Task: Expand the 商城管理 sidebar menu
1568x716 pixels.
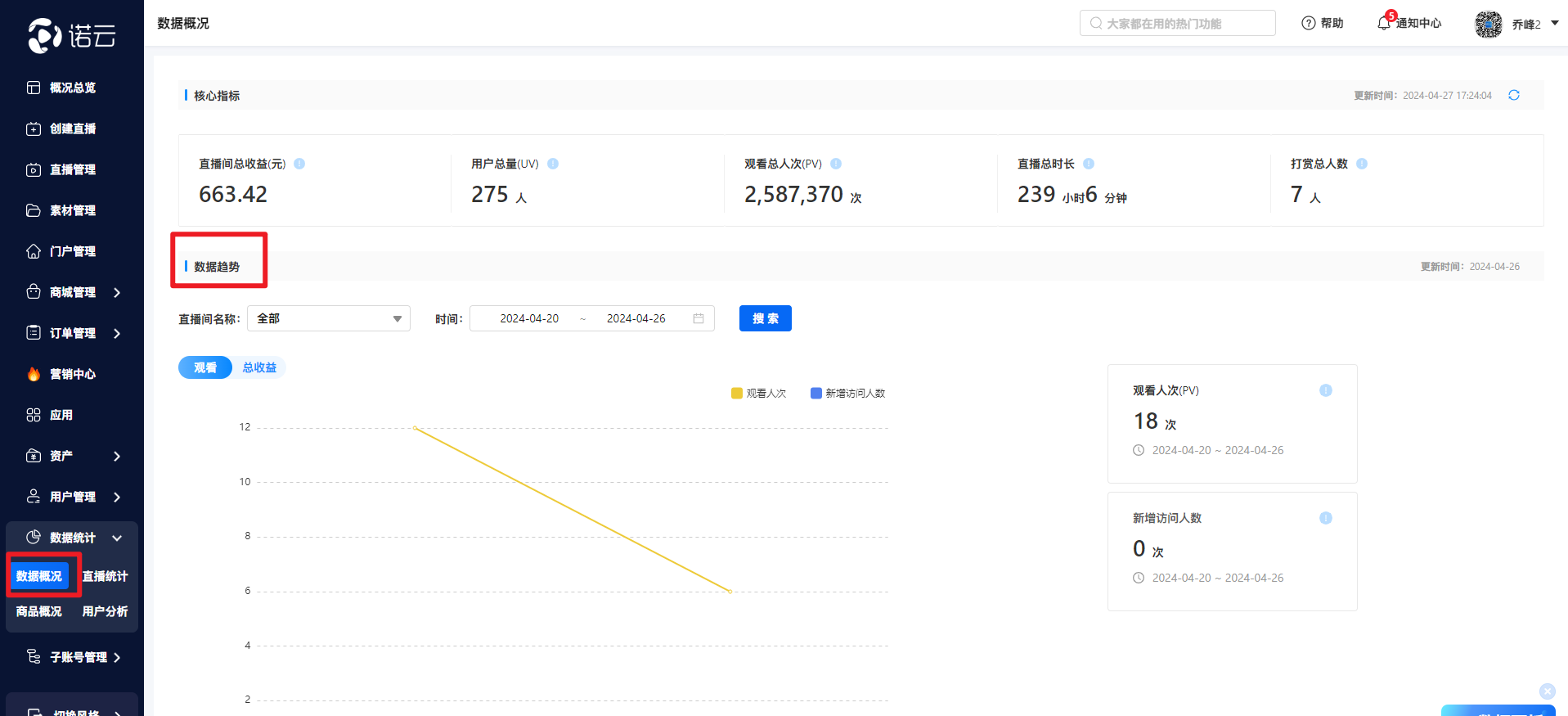Action: (x=73, y=292)
